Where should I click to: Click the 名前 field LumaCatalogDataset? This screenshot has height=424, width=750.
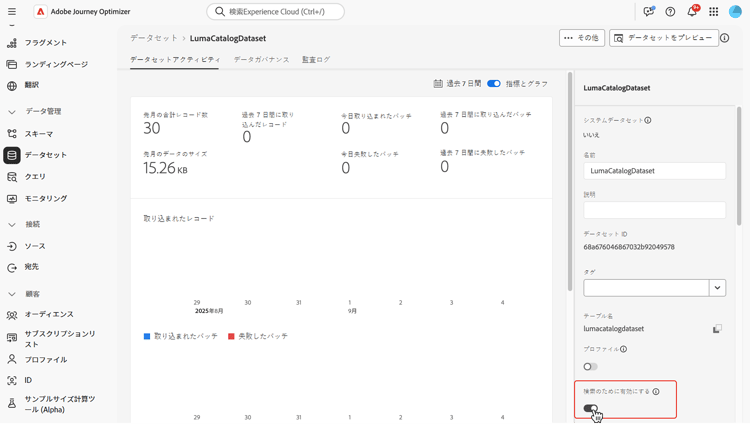(654, 171)
